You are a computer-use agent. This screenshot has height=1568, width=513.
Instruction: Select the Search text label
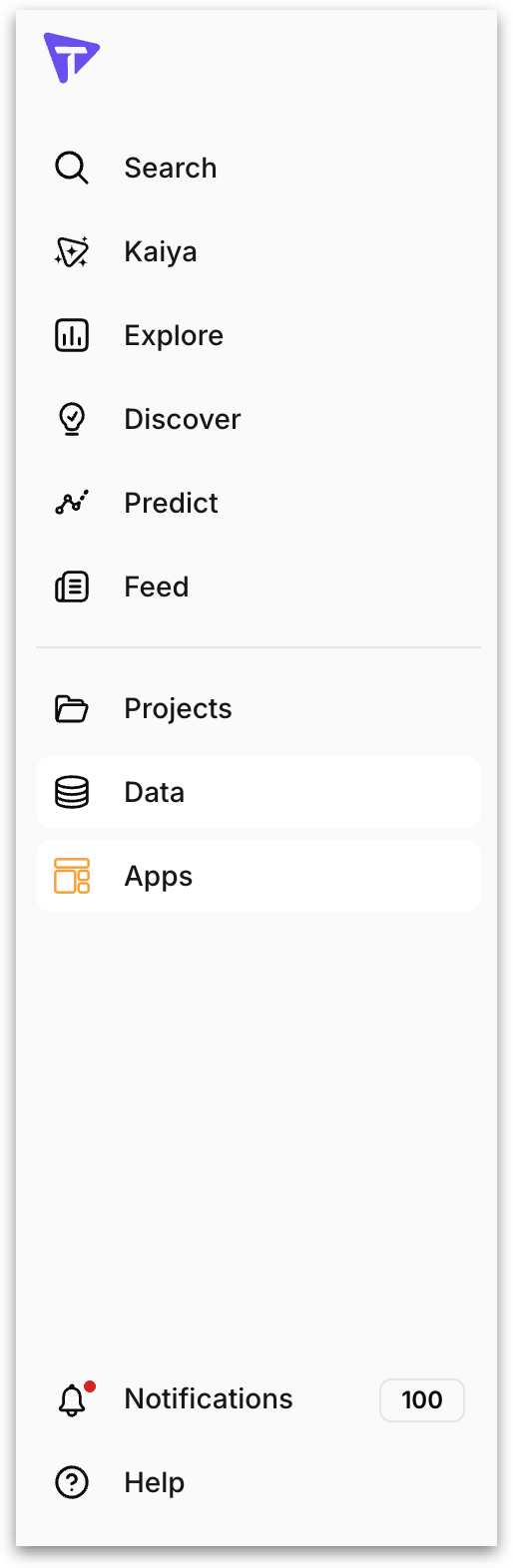pos(170,168)
